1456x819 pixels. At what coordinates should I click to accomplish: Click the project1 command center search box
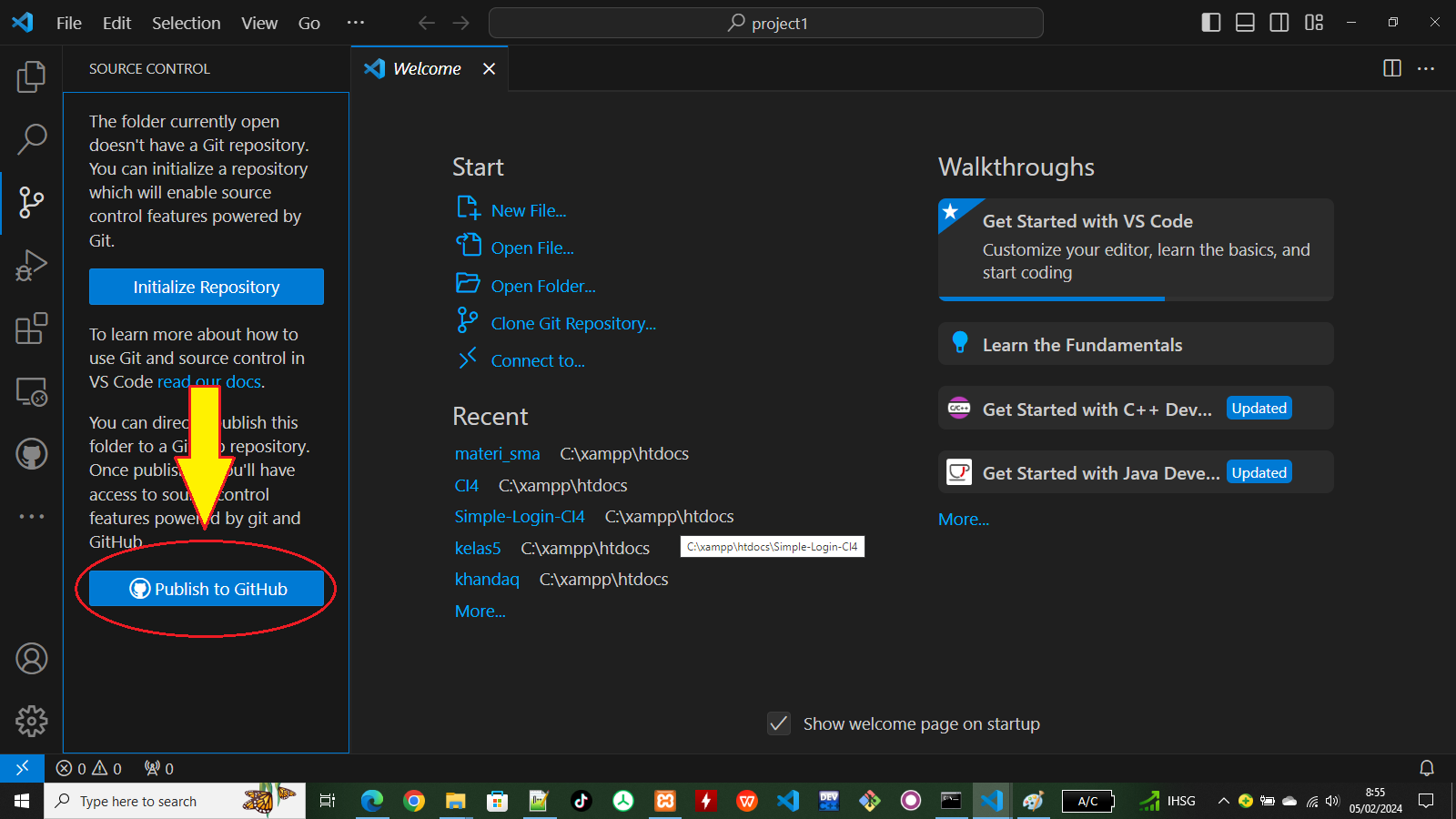pos(766,23)
